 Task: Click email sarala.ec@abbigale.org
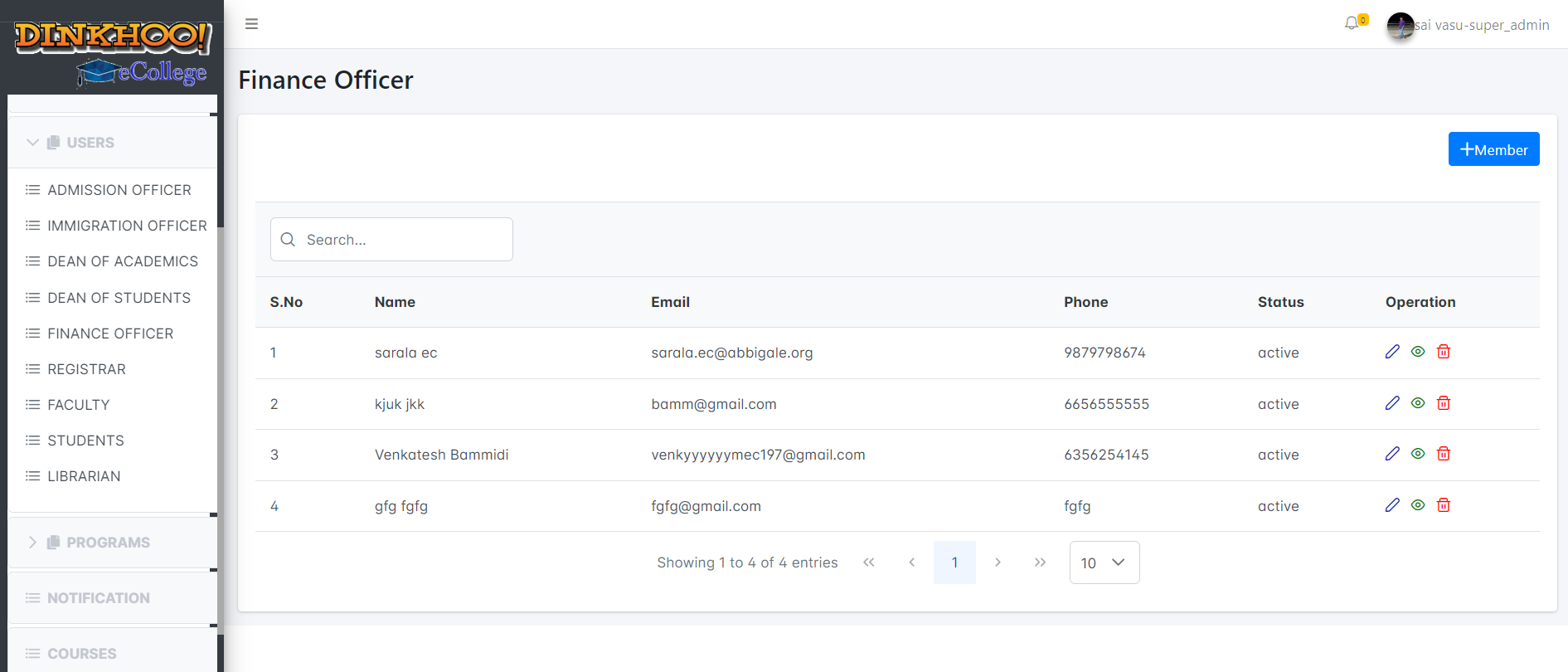(732, 353)
